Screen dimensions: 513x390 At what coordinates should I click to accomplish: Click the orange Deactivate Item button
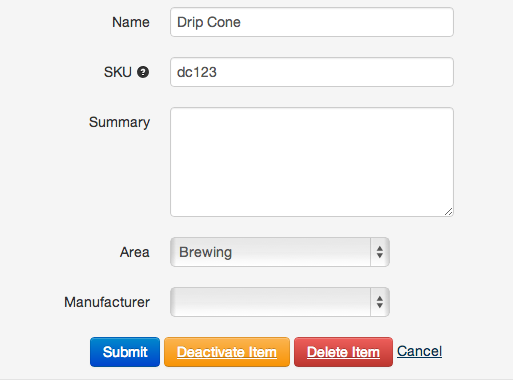click(x=227, y=352)
